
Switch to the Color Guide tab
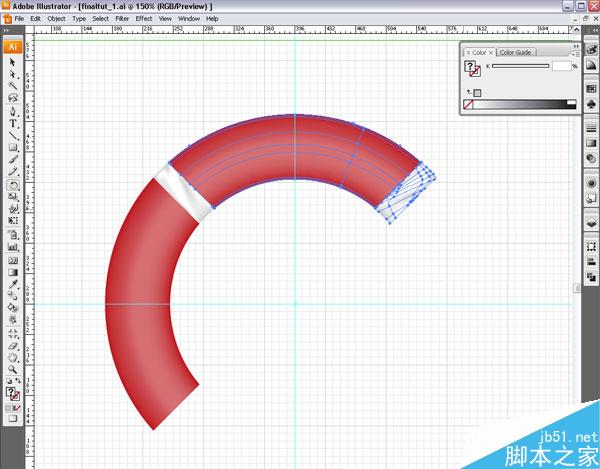[x=515, y=52]
